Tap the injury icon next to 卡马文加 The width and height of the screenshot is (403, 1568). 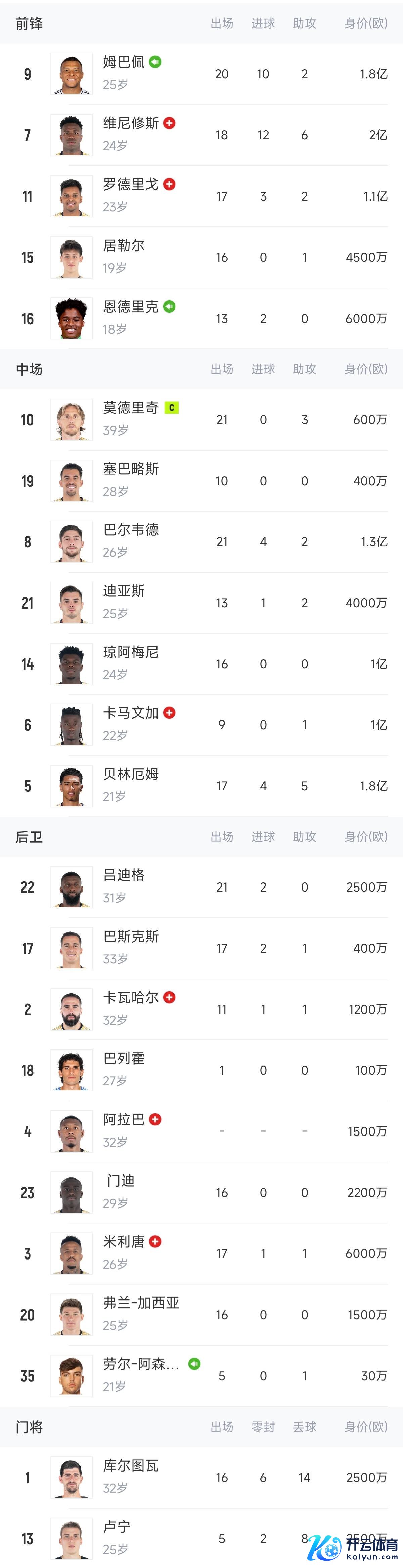click(169, 712)
